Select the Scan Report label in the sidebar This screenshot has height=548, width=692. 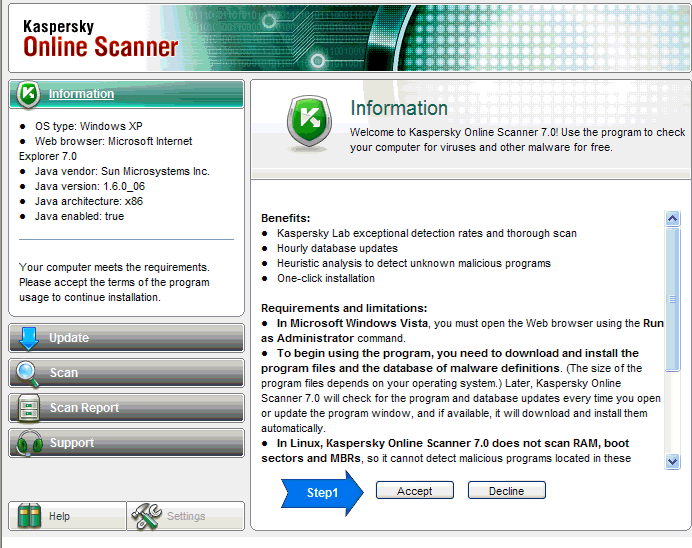(84, 408)
